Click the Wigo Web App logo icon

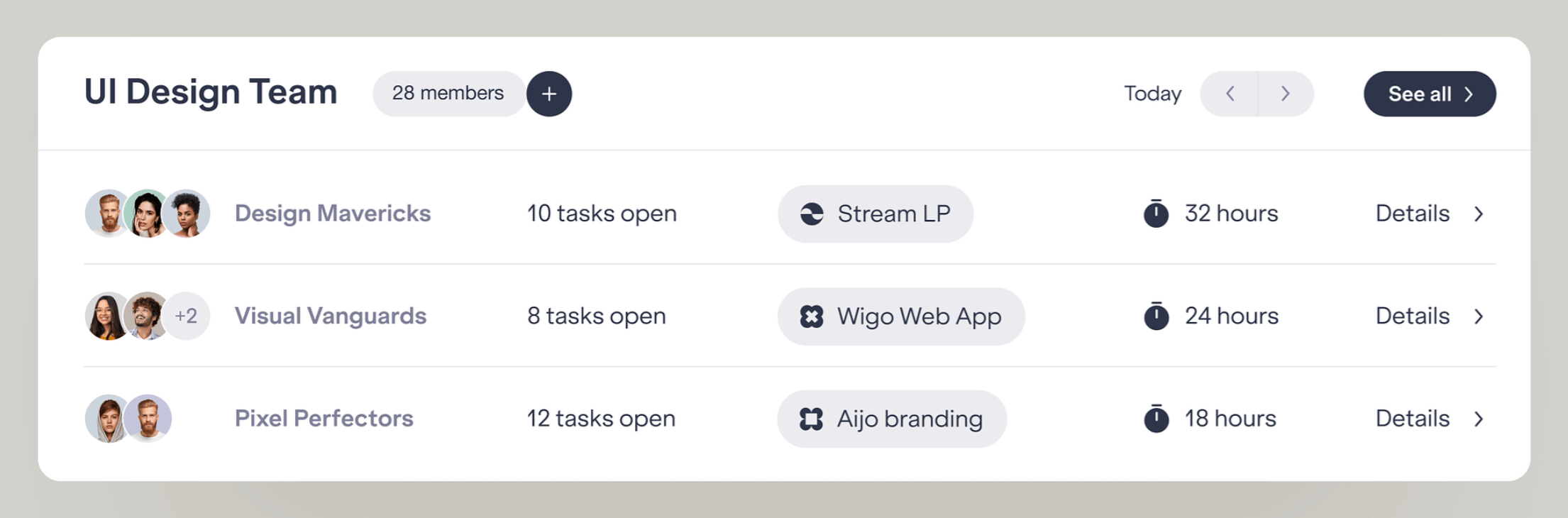tap(812, 316)
